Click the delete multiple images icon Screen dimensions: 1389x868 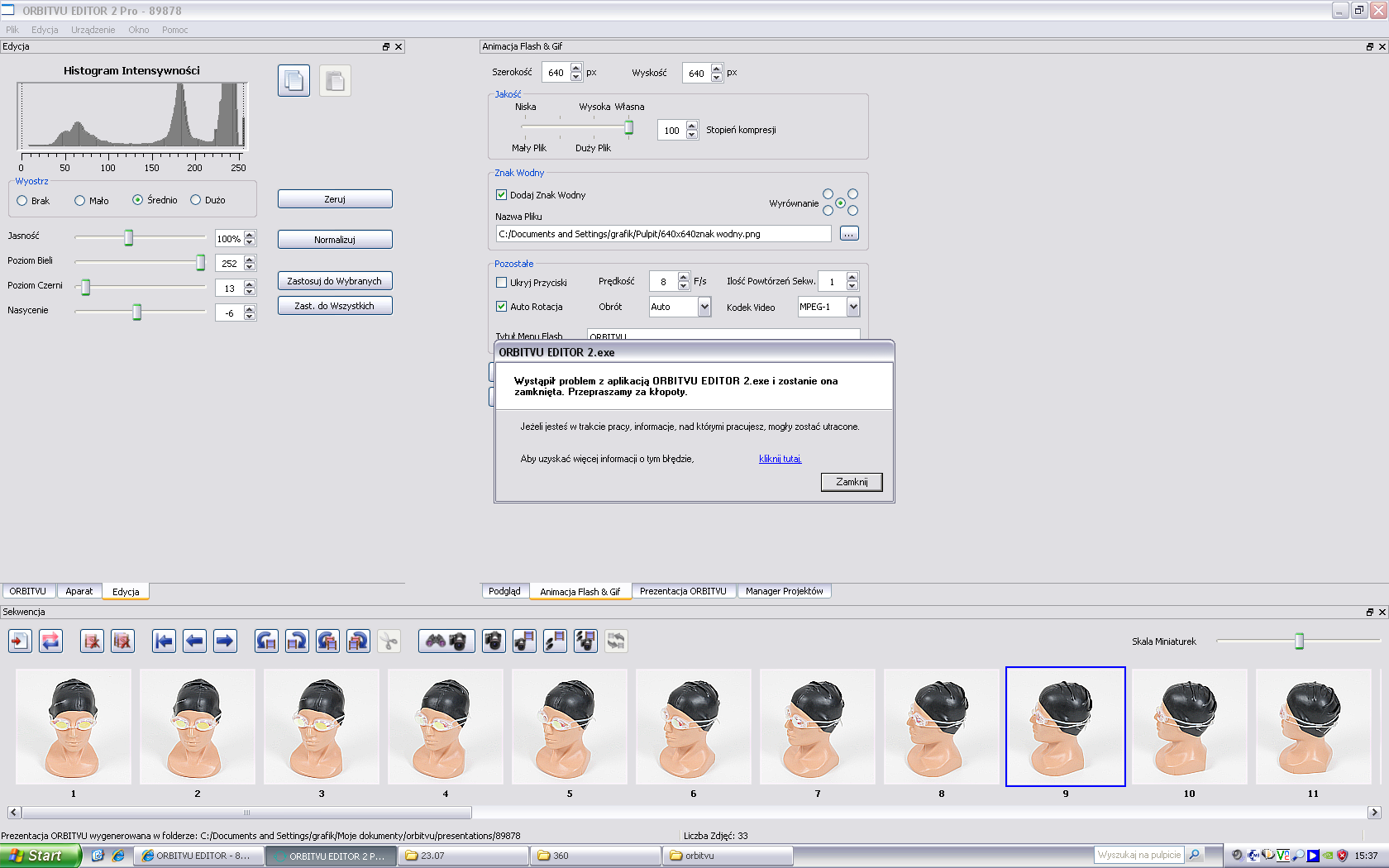tap(122, 641)
